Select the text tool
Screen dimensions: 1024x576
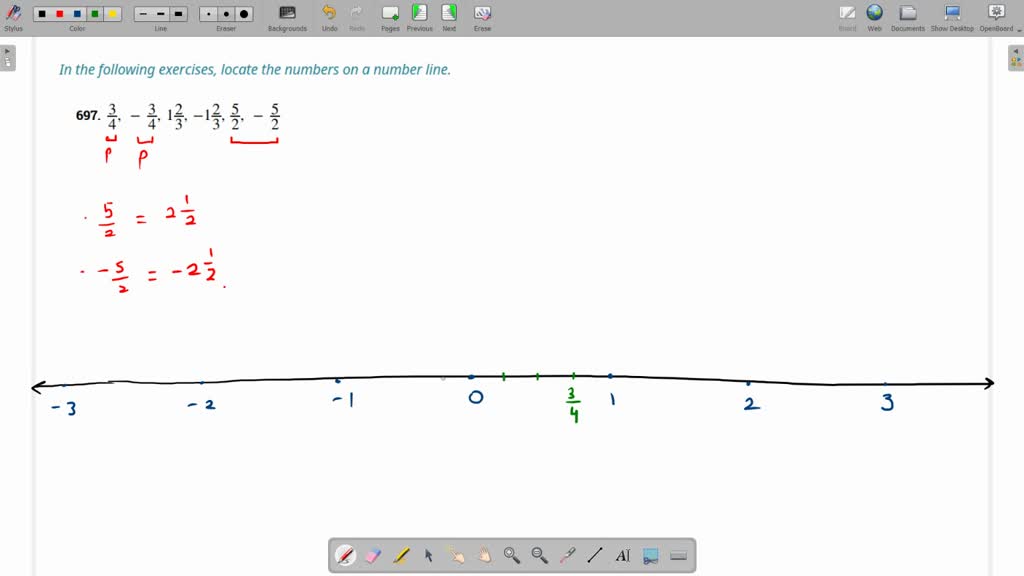[622, 555]
